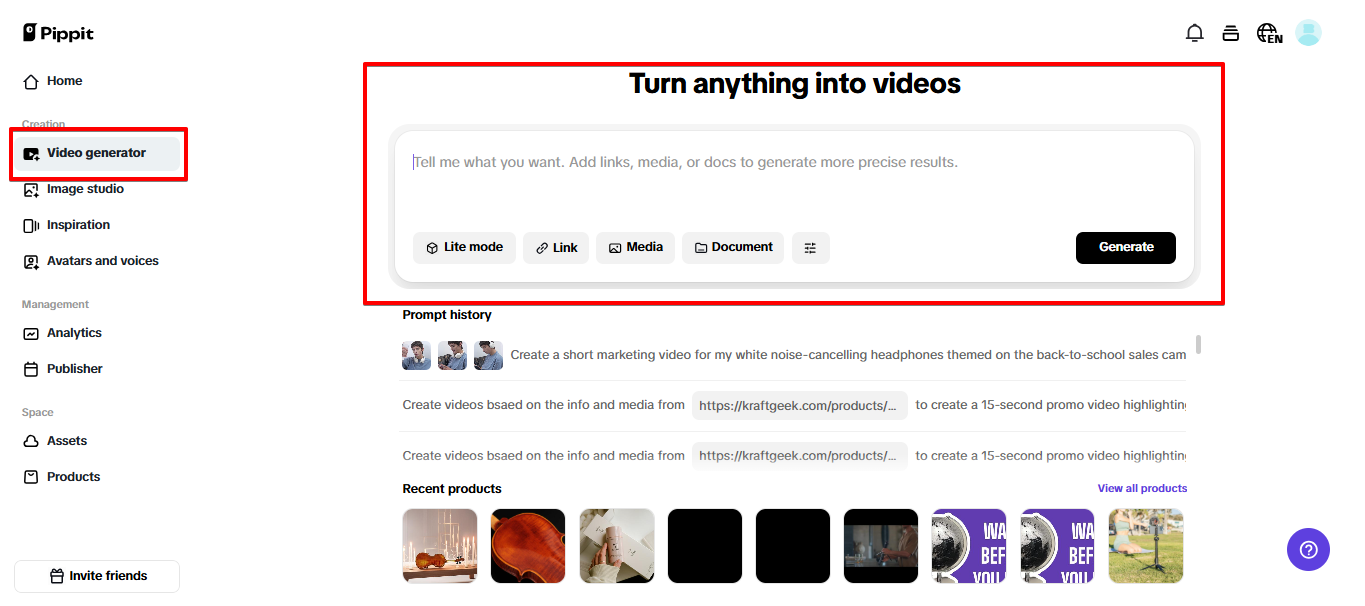Open Avatars and voices
The width and height of the screenshot is (1365, 606).
[x=102, y=260]
